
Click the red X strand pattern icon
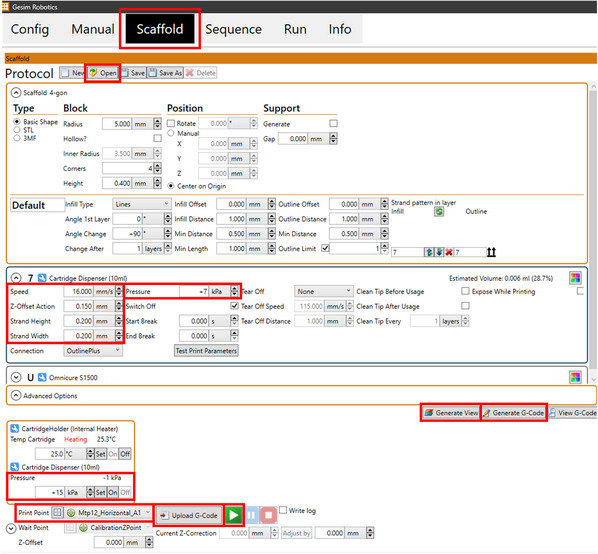coord(449,252)
